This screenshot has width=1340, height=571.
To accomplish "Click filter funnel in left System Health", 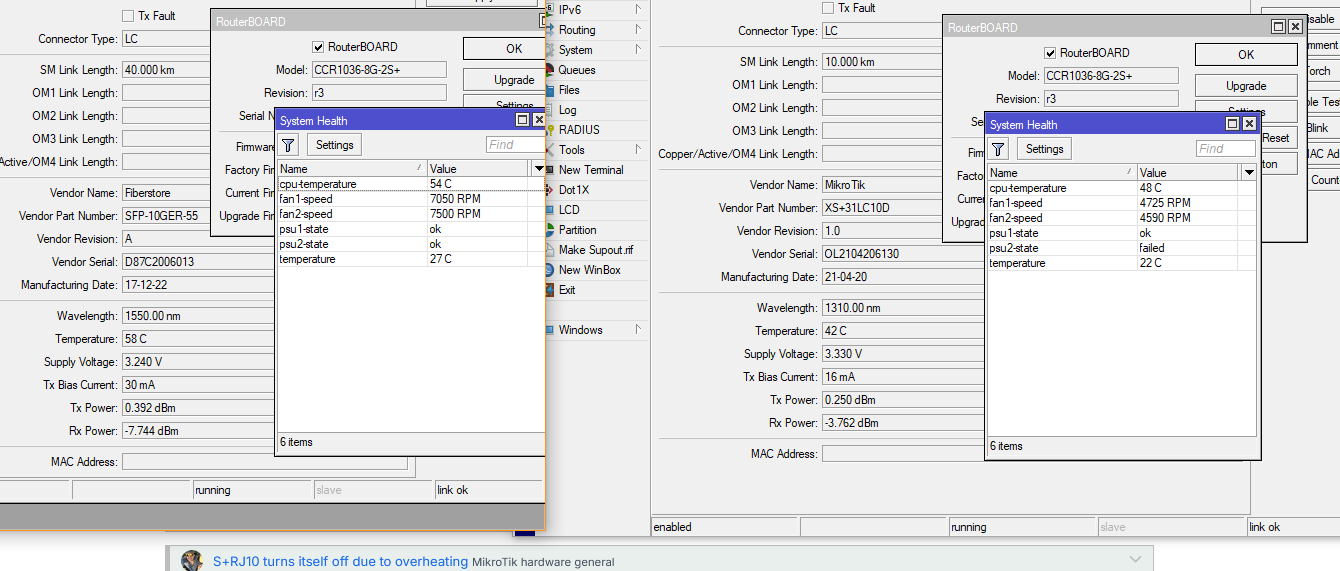I will coord(288,145).
